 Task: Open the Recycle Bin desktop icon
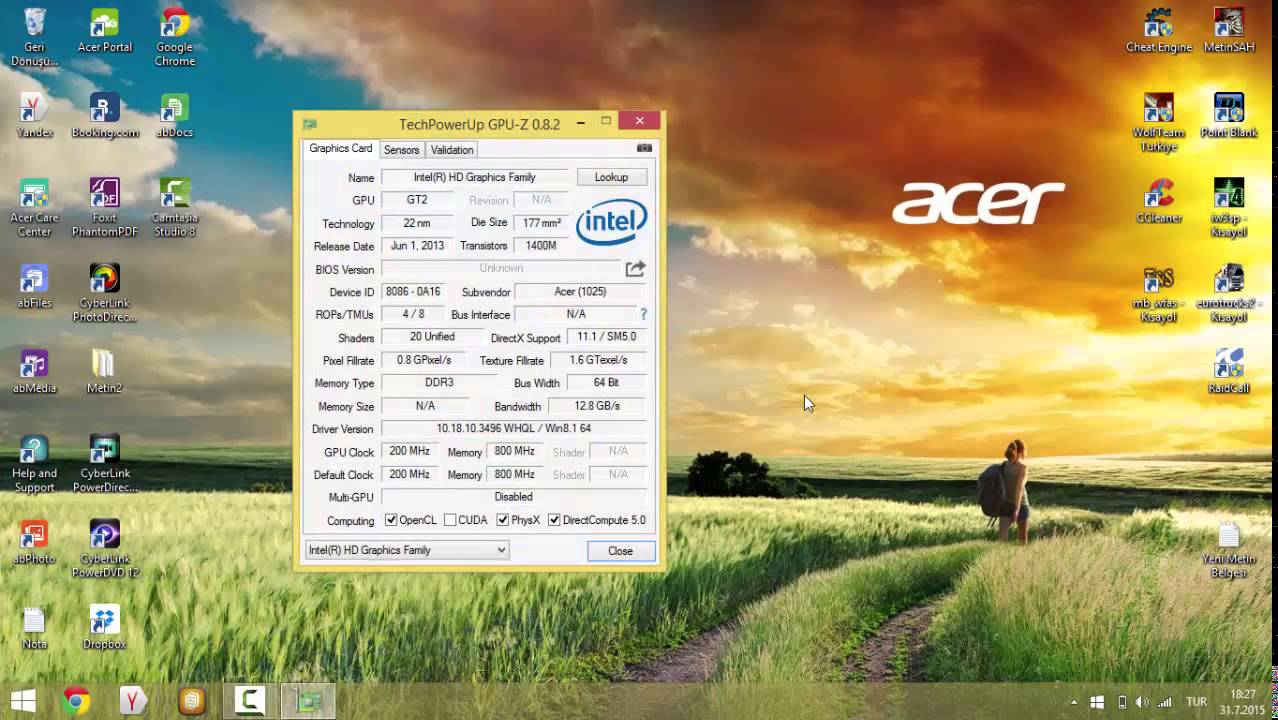35,38
